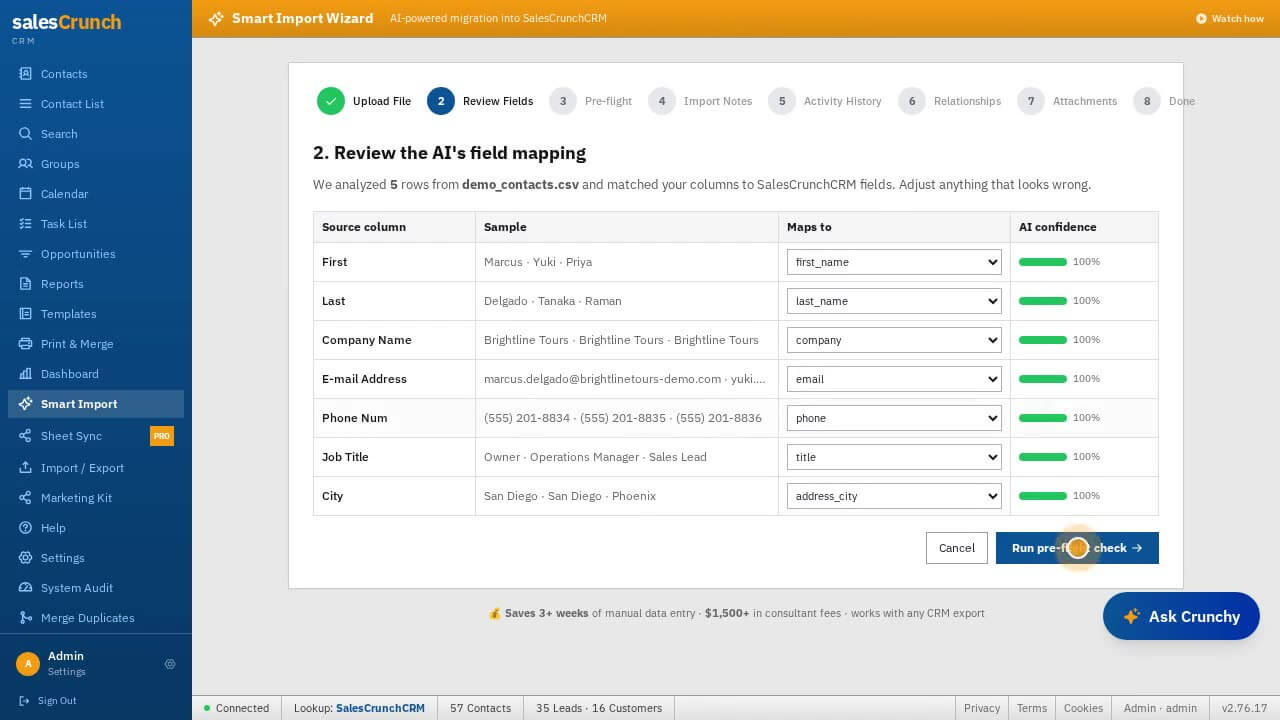Viewport: 1280px width, 720px height.
Task: Click the v2.76.17 version label
Action: point(1244,708)
